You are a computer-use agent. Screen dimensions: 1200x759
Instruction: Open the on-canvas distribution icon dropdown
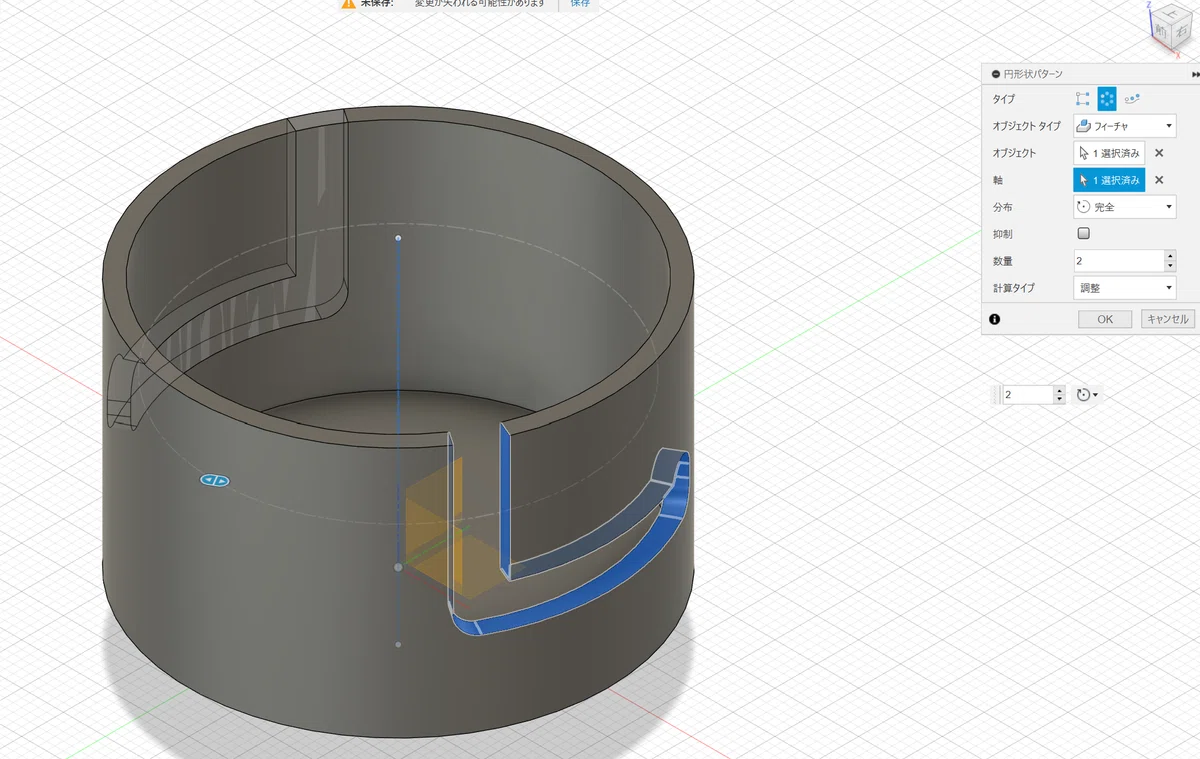point(1087,395)
